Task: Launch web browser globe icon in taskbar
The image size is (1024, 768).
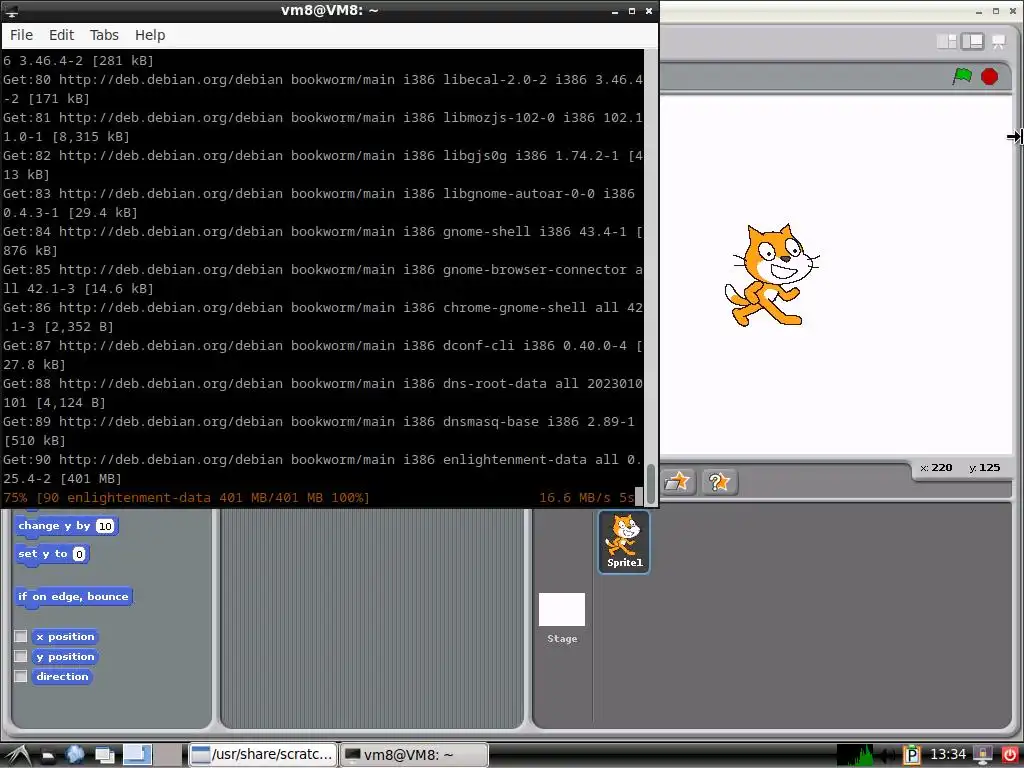Action: (x=76, y=755)
